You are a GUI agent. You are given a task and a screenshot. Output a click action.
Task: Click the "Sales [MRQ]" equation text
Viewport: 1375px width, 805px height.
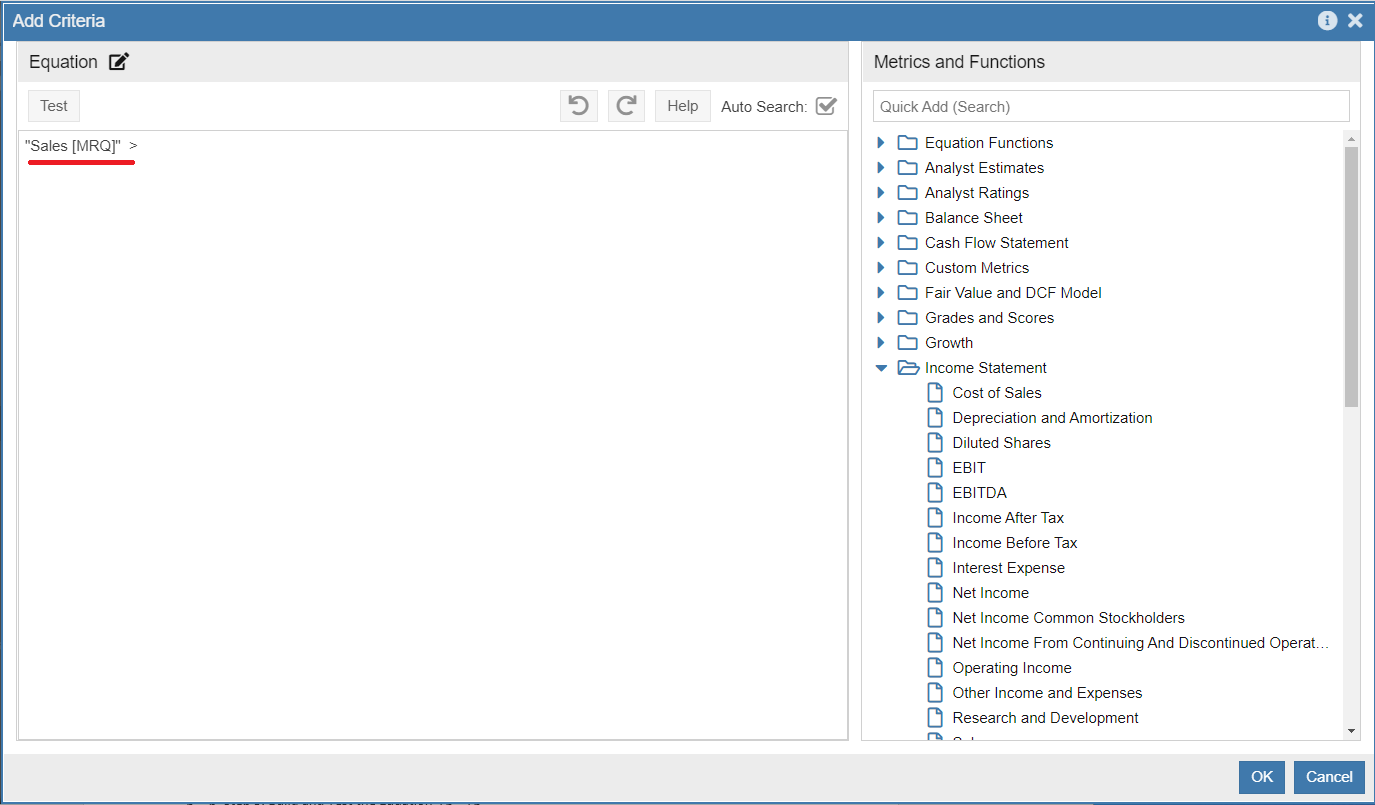pyautogui.click(x=73, y=146)
